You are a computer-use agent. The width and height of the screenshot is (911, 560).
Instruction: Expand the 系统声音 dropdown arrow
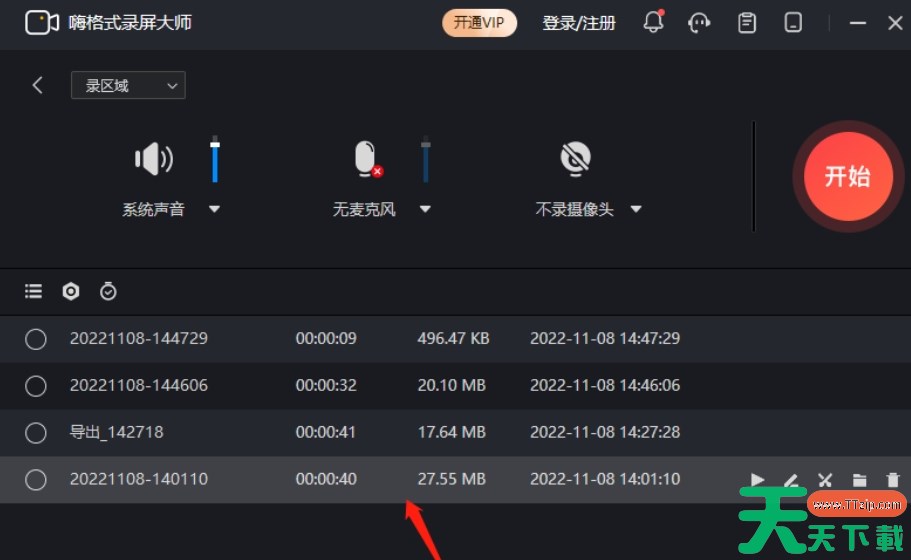pos(214,210)
